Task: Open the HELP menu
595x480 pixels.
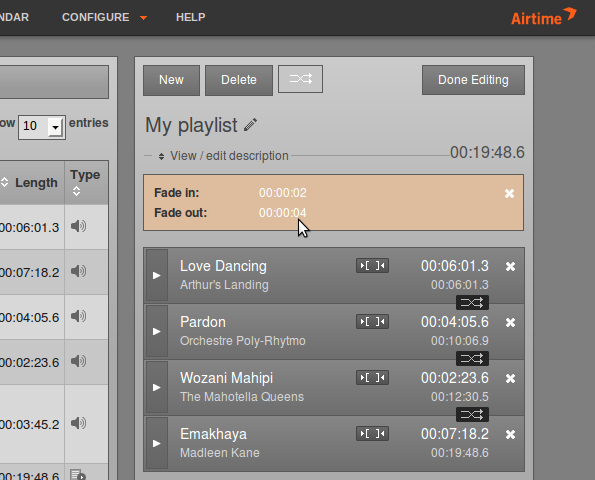Action: [190, 17]
